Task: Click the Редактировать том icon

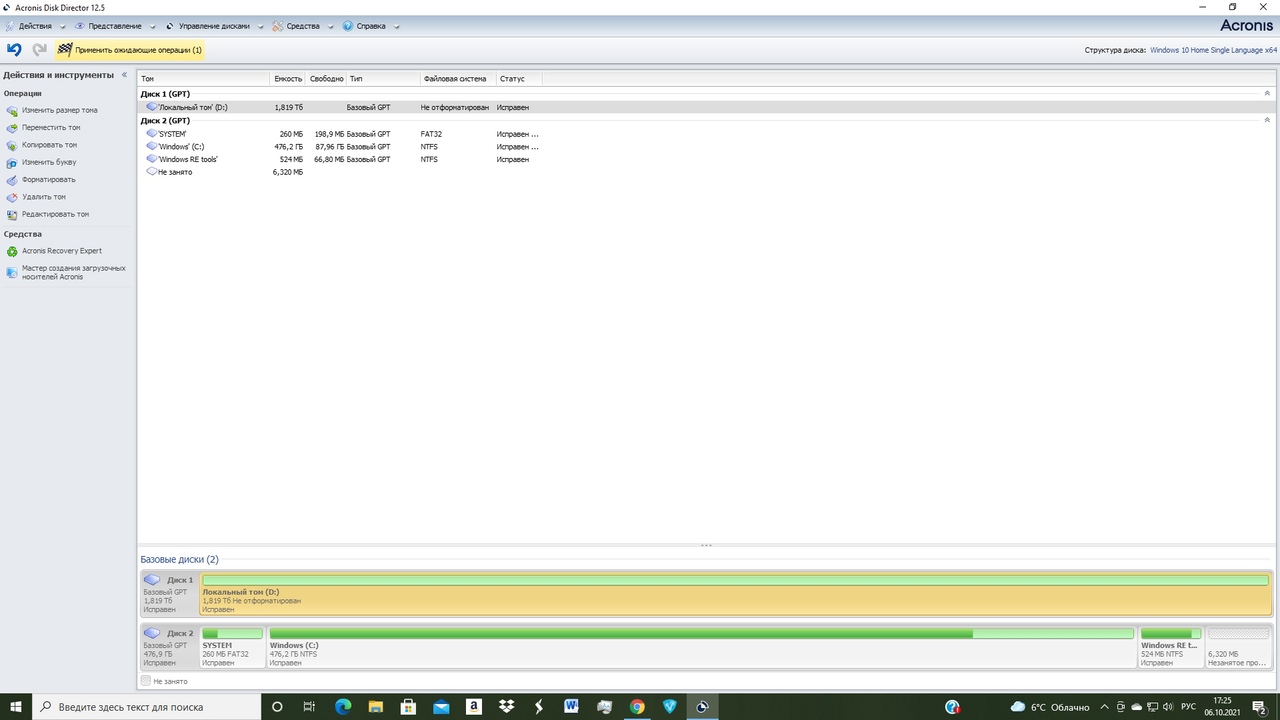Action: click(12, 214)
